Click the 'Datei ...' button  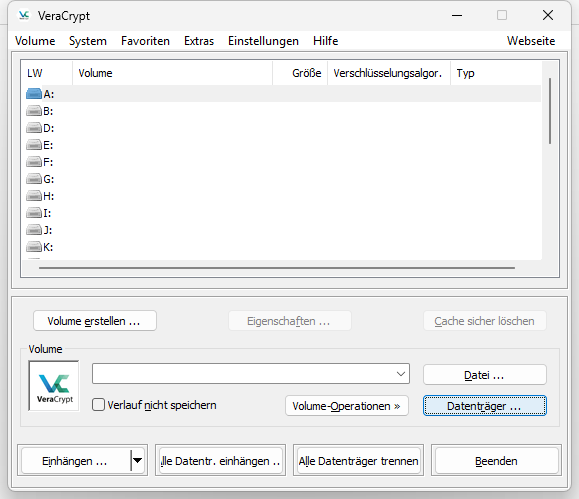[x=484, y=375]
